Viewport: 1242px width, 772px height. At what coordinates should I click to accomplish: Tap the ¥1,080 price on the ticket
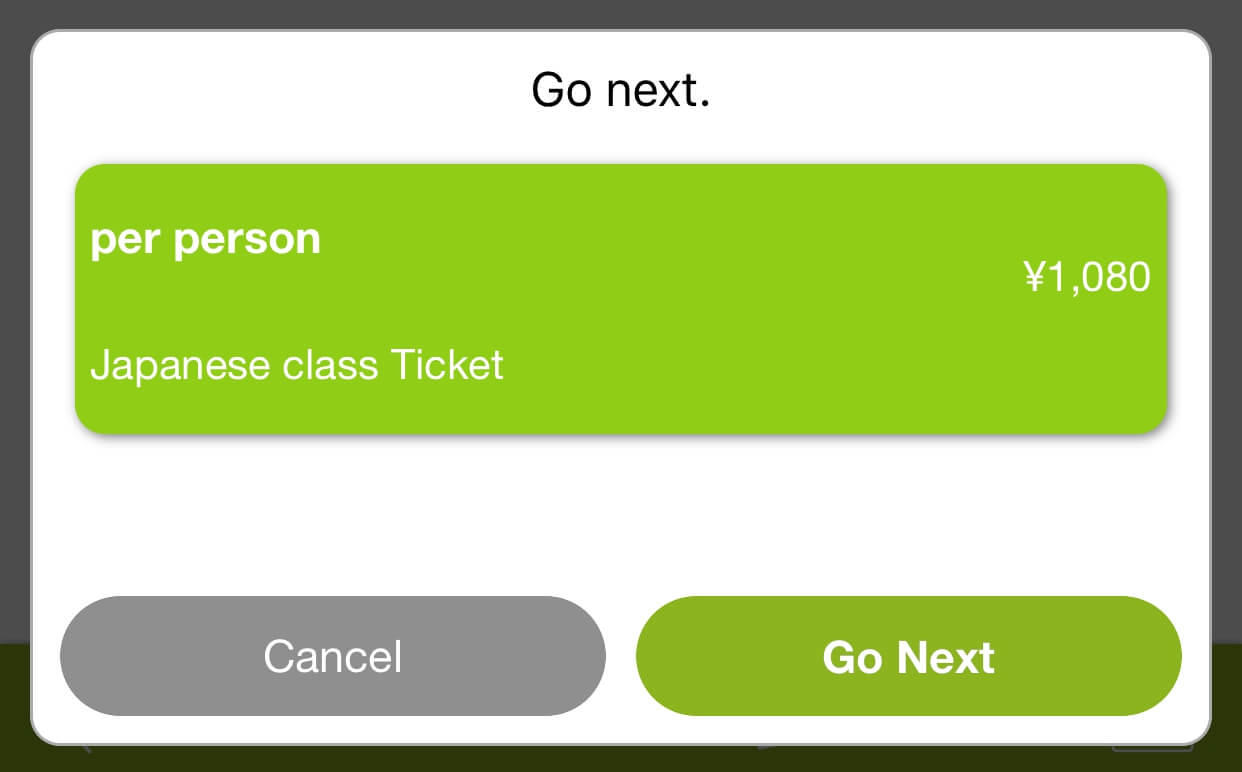click(x=1087, y=277)
